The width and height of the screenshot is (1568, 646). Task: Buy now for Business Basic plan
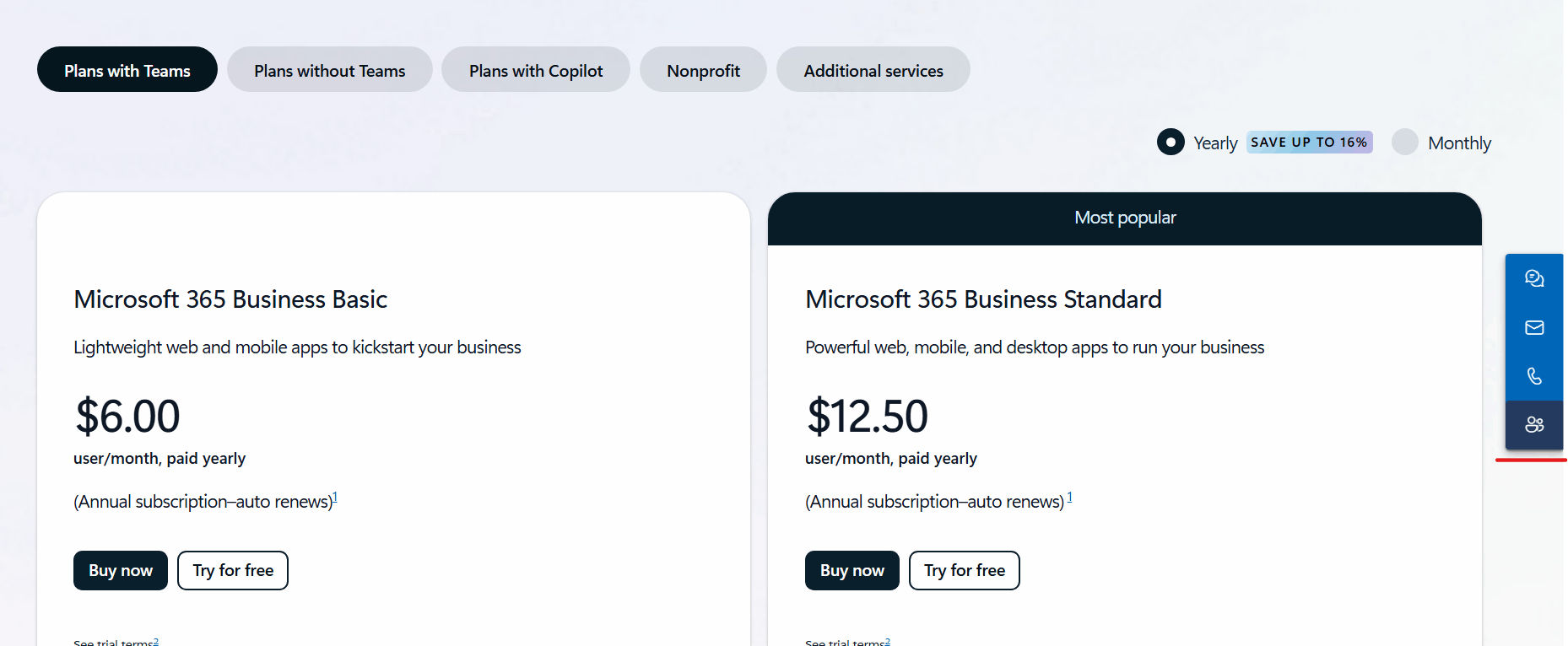121,570
